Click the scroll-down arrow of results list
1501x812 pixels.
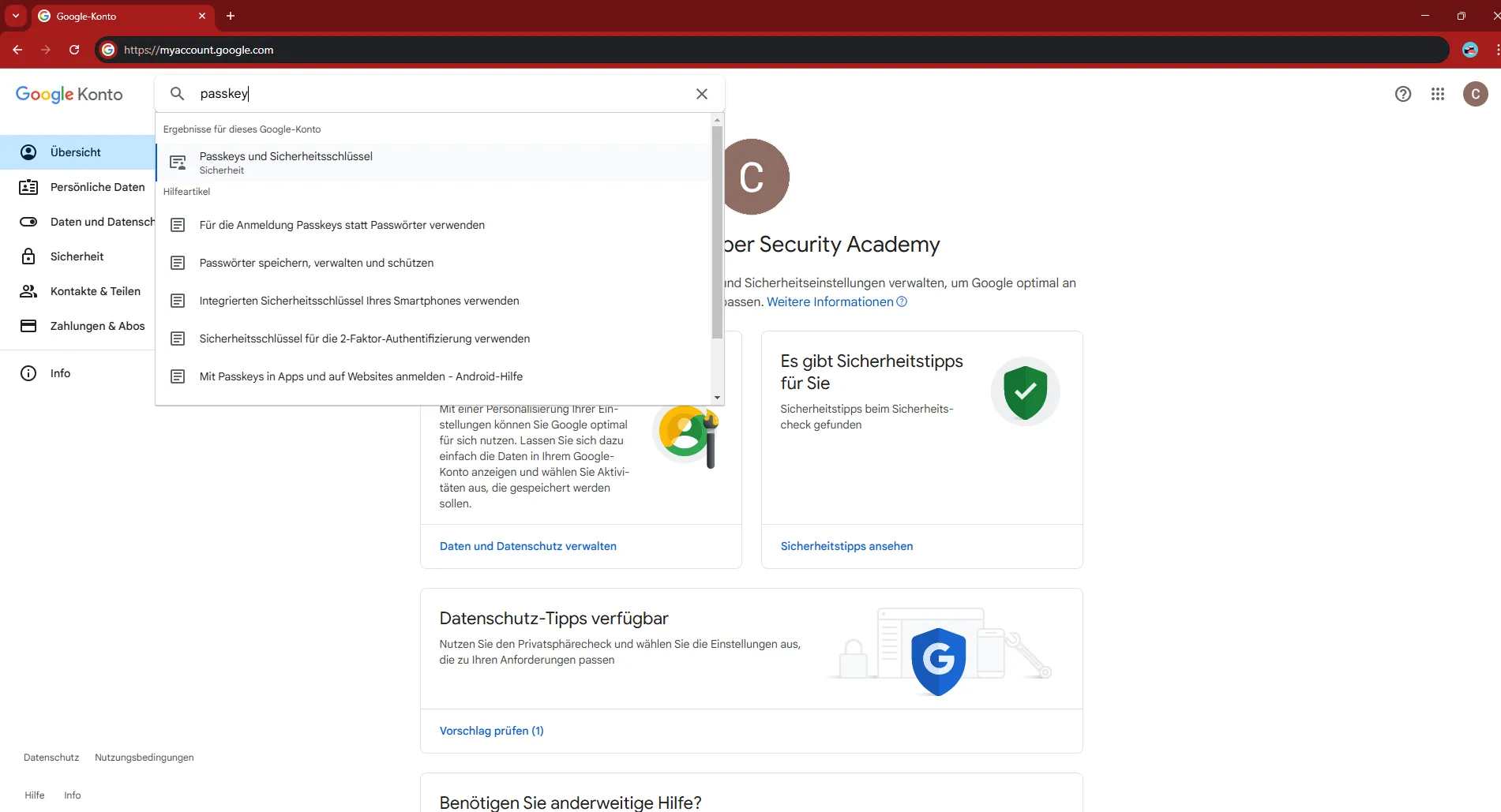(717, 398)
